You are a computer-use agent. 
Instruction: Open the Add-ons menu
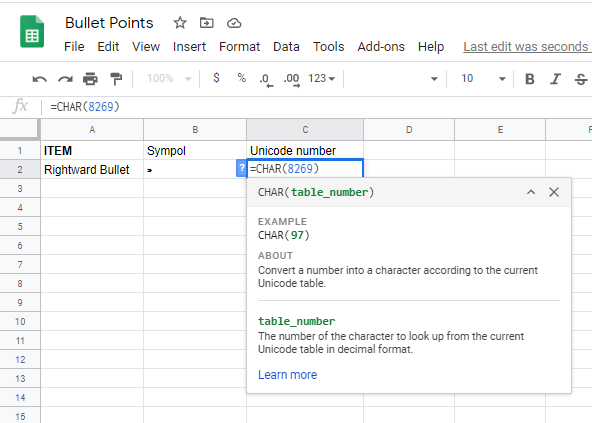381,46
